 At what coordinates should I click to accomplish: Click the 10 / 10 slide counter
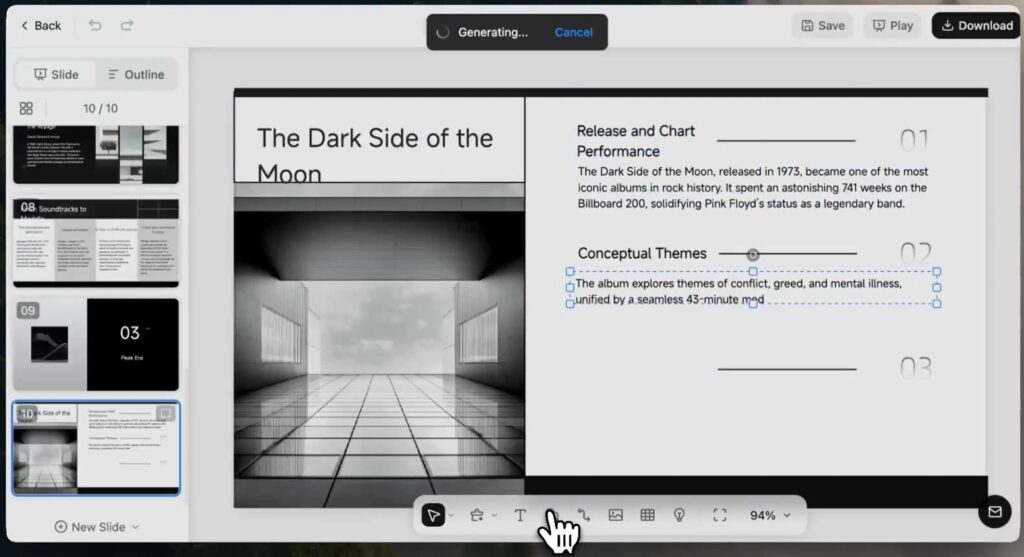click(x=101, y=108)
